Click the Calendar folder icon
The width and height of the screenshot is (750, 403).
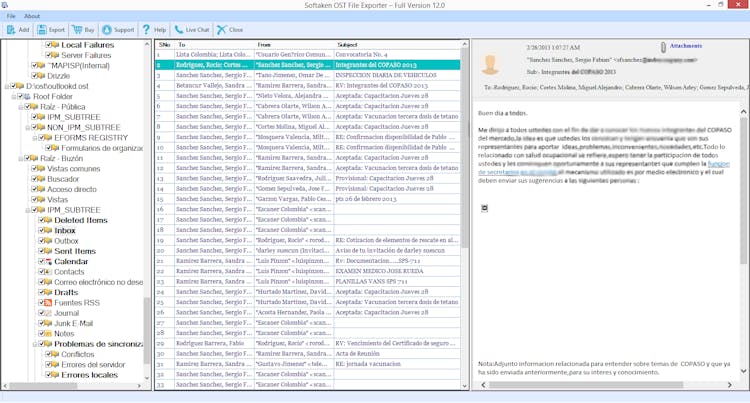tap(48, 261)
